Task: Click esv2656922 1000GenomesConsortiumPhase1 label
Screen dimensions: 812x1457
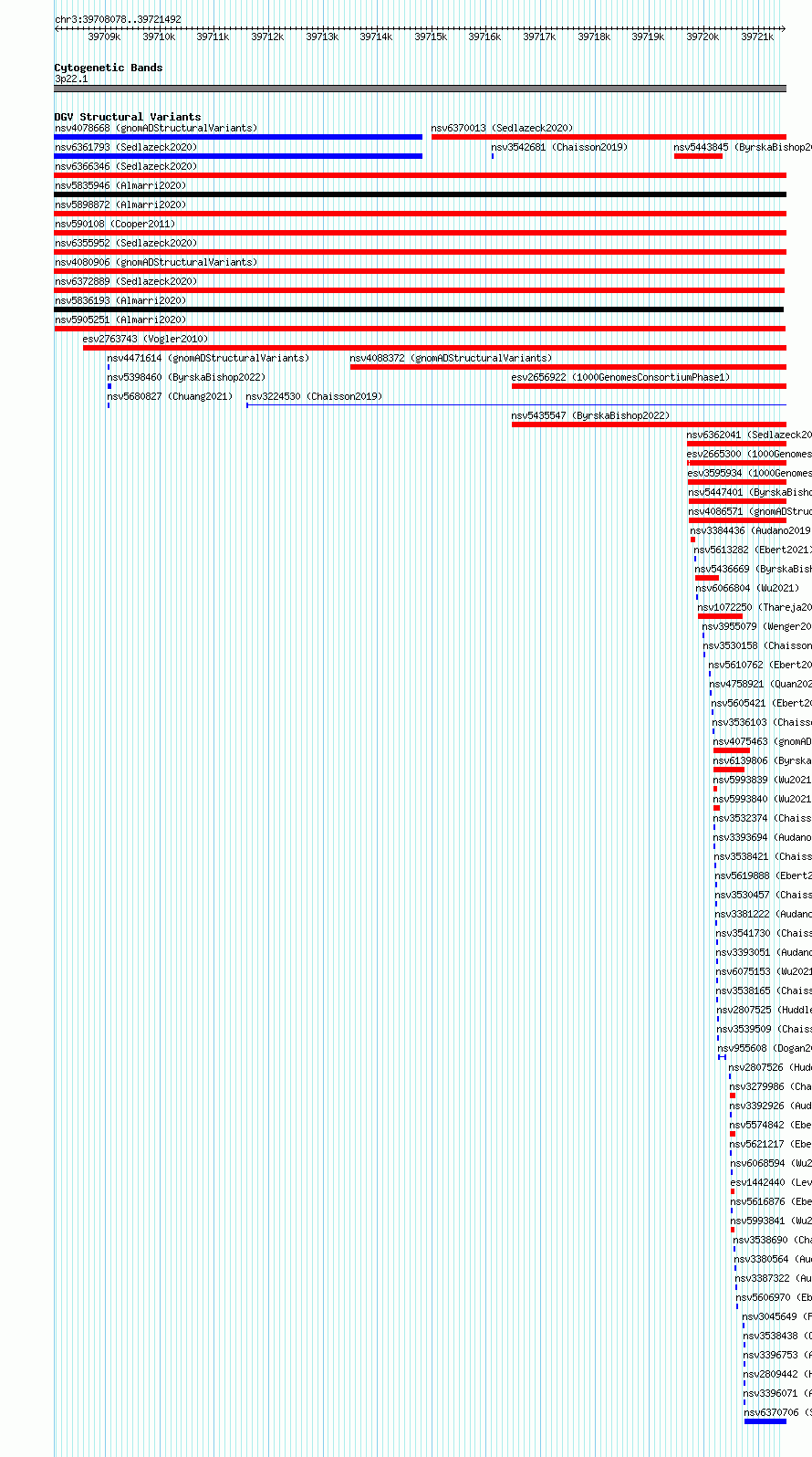Action: pos(621,377)
